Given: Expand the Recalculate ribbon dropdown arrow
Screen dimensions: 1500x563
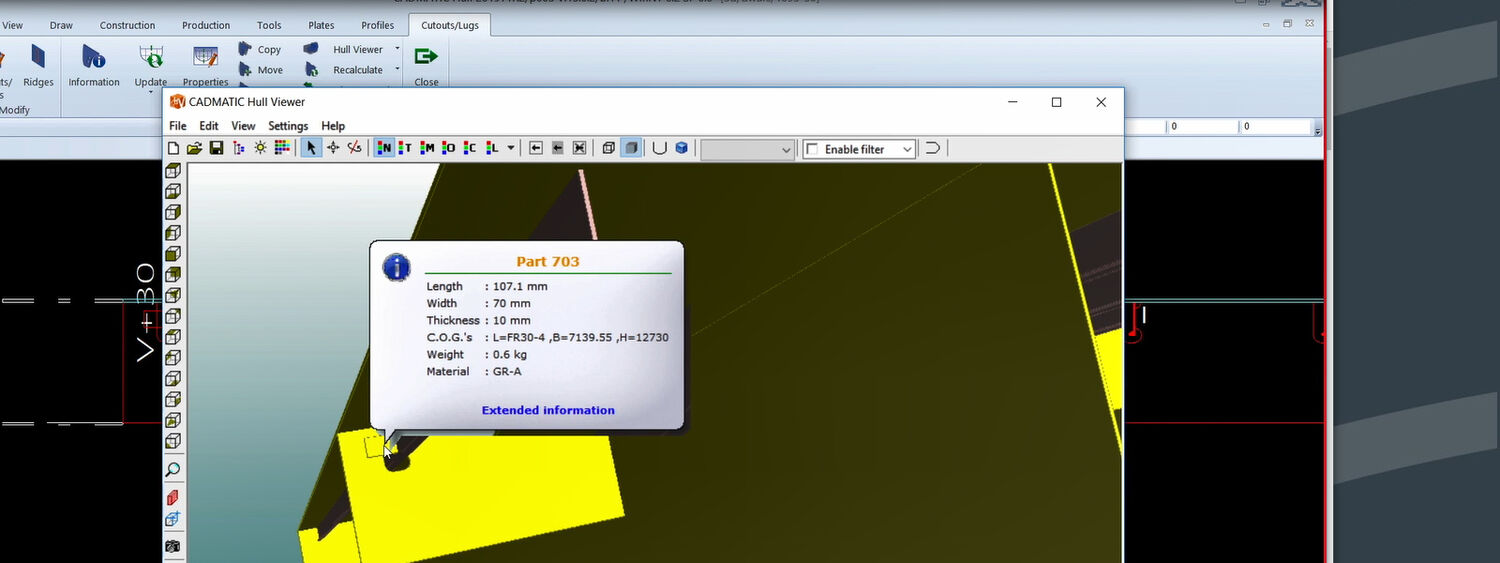Looking at the screenshot, I should click(x=397, y=70).
